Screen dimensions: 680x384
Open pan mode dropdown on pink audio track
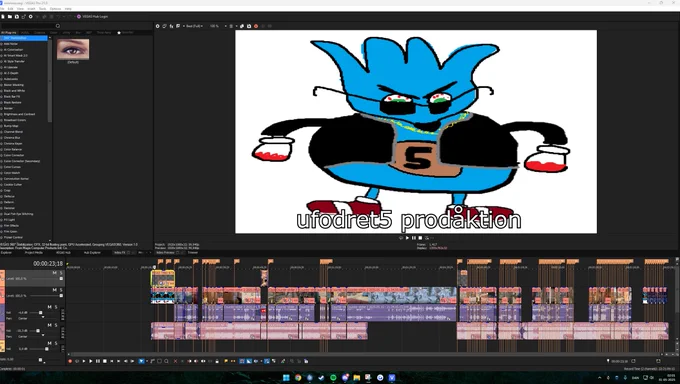[43, 336]
